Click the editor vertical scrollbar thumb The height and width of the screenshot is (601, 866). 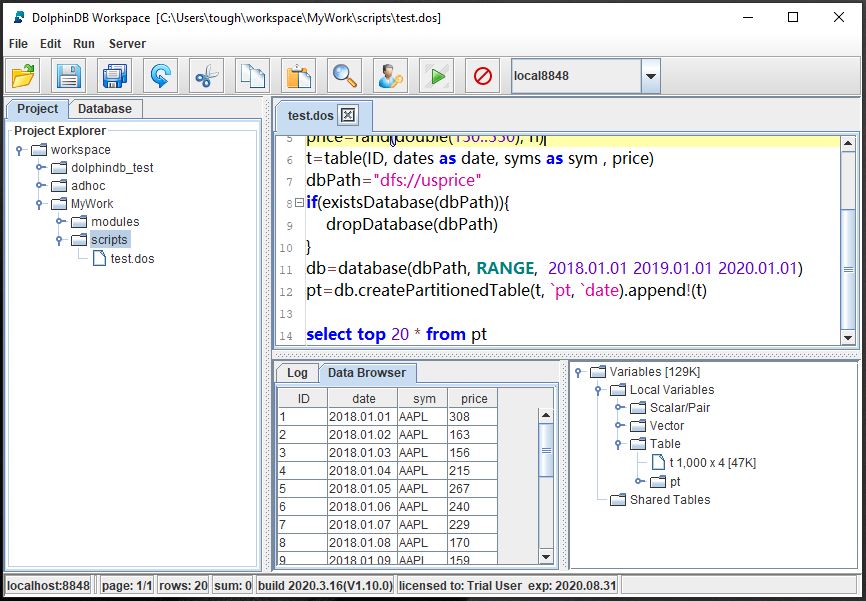[x=848, y=269]
